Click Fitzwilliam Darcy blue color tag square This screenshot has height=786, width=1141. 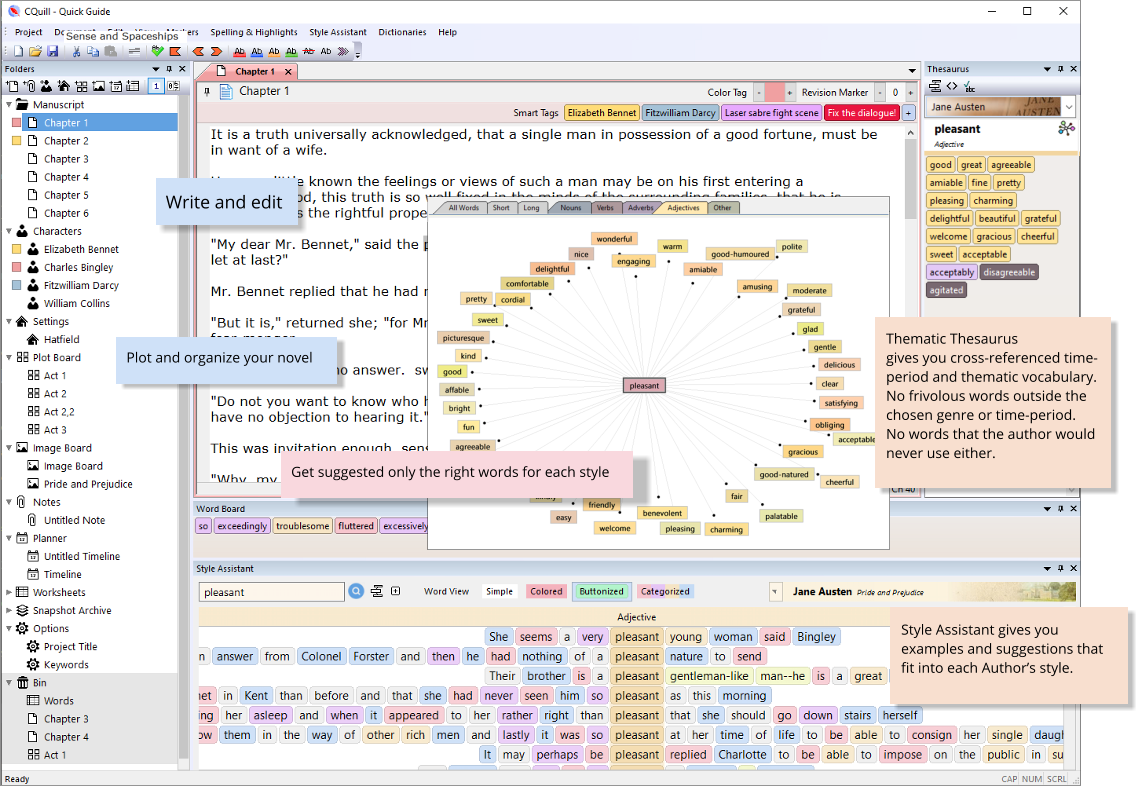17,285
